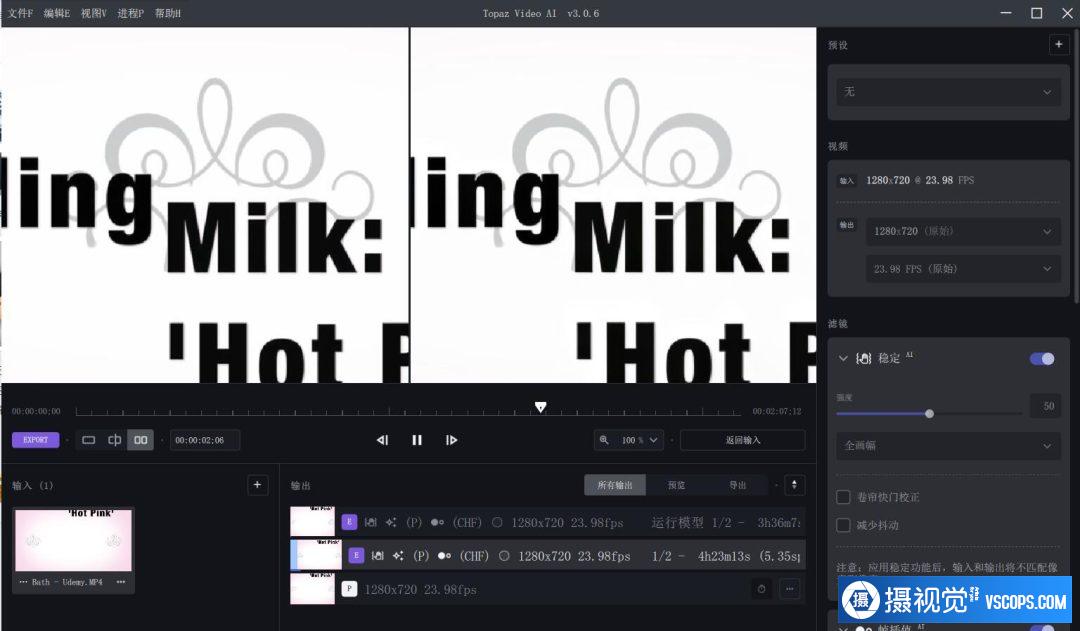Image resolution: width=1080 pixels, height=631 pixels.
Task: Toggle the 稳定 stabilization switch
Action: click(x=1041, y=359)
